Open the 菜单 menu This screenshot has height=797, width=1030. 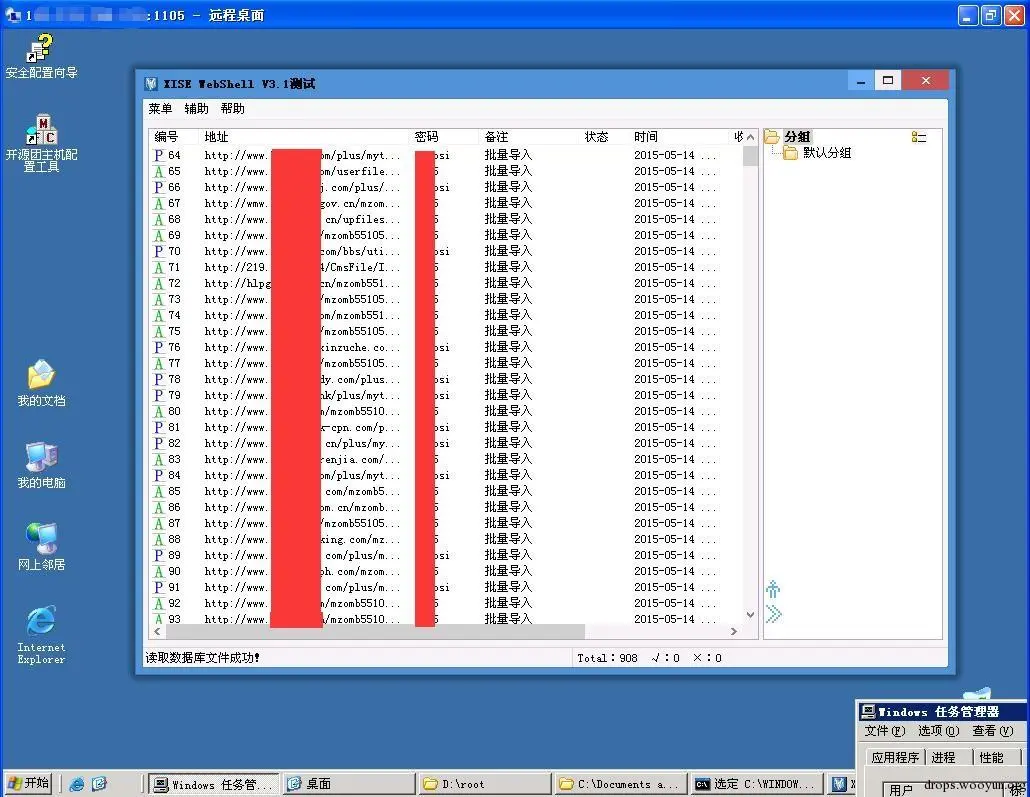(160, 108)
